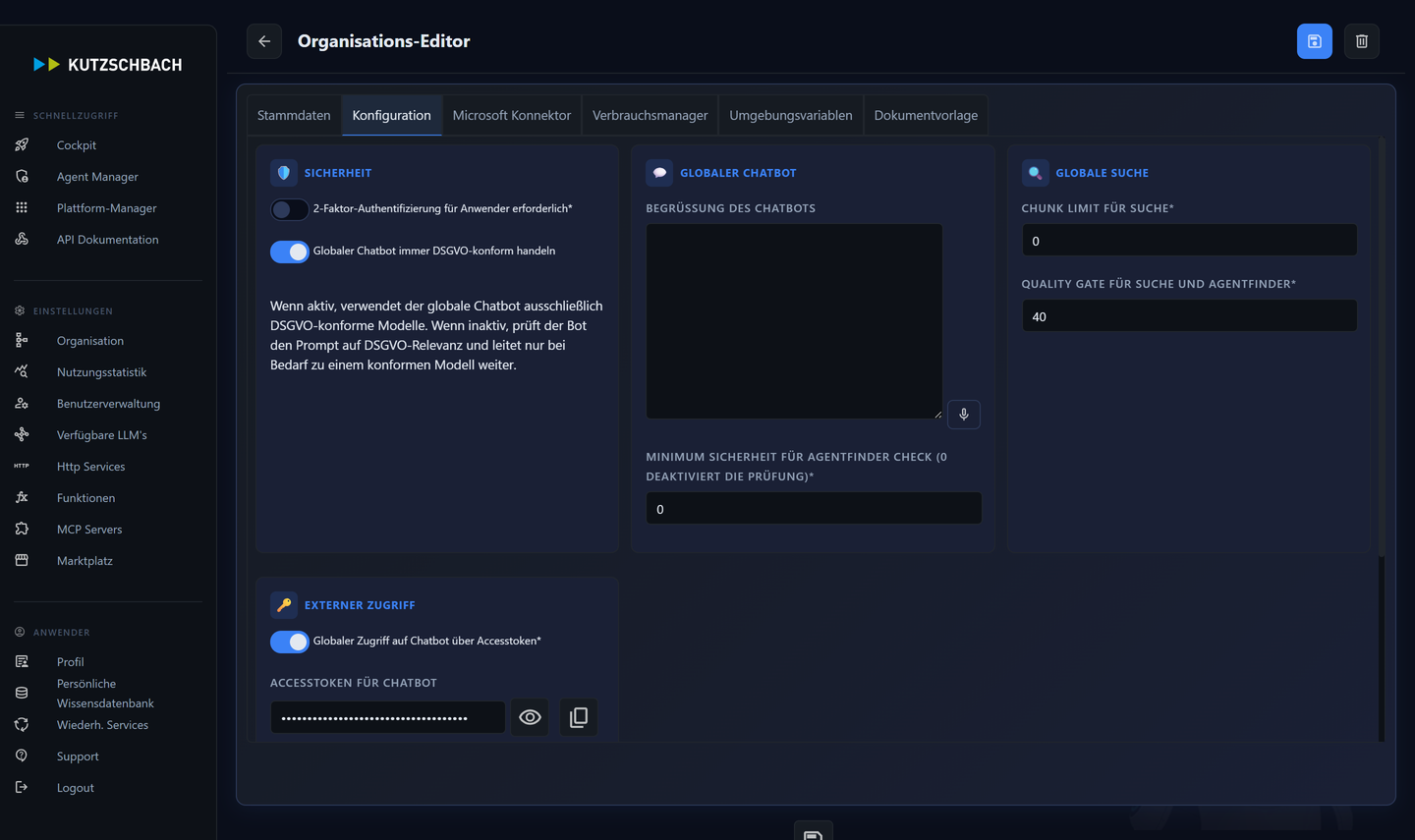Click the Globale Suche magnifier icon
1415x840 pixels.
(x=1035, y=173)
